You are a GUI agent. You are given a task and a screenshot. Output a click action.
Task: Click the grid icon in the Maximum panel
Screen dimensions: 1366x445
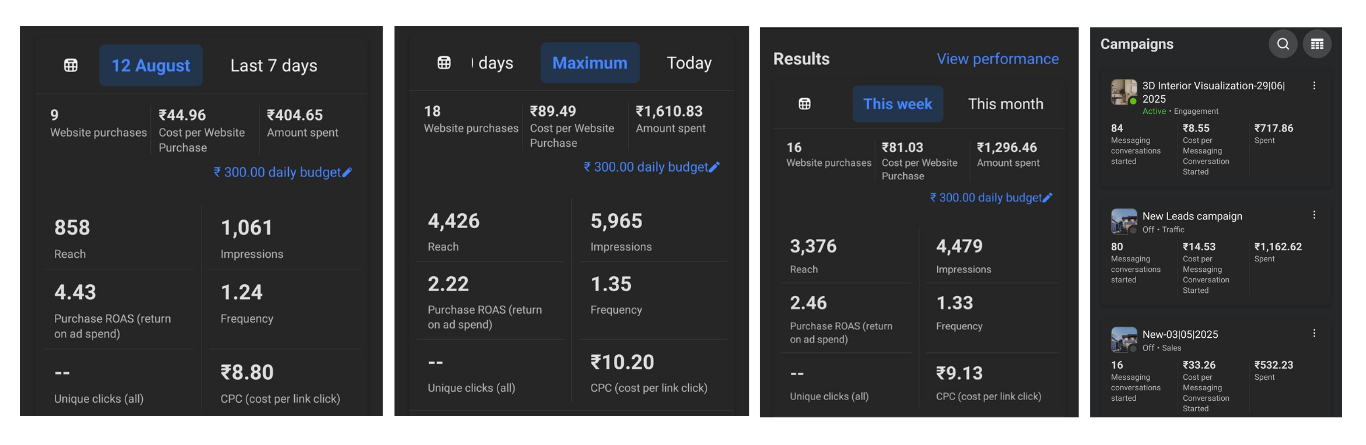point(444,63)
